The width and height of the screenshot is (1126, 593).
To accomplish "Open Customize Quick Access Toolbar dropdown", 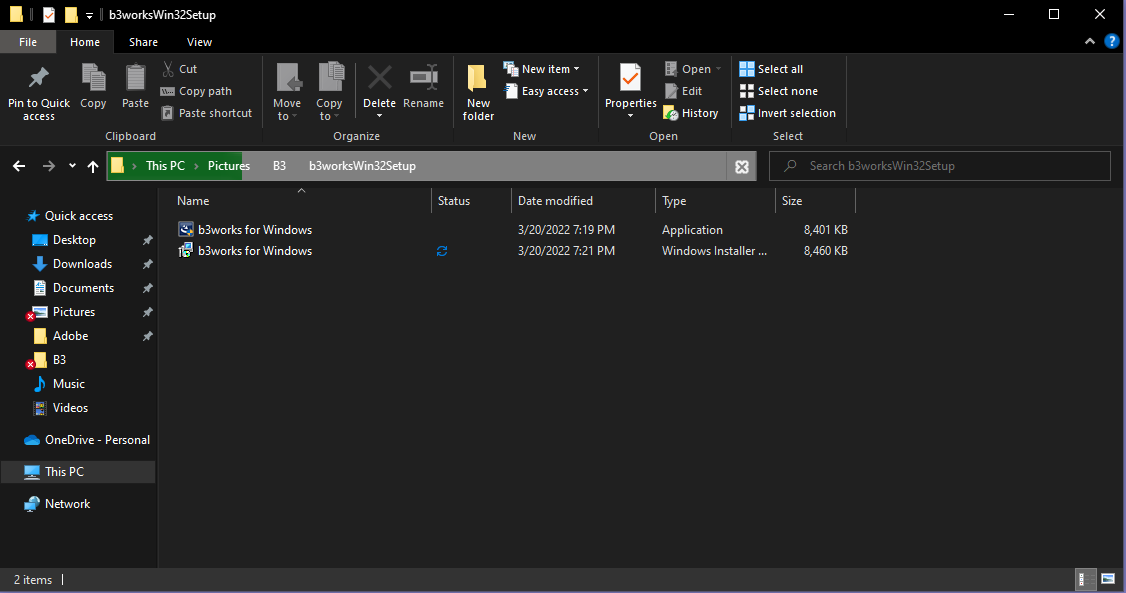I will point(89,15).
